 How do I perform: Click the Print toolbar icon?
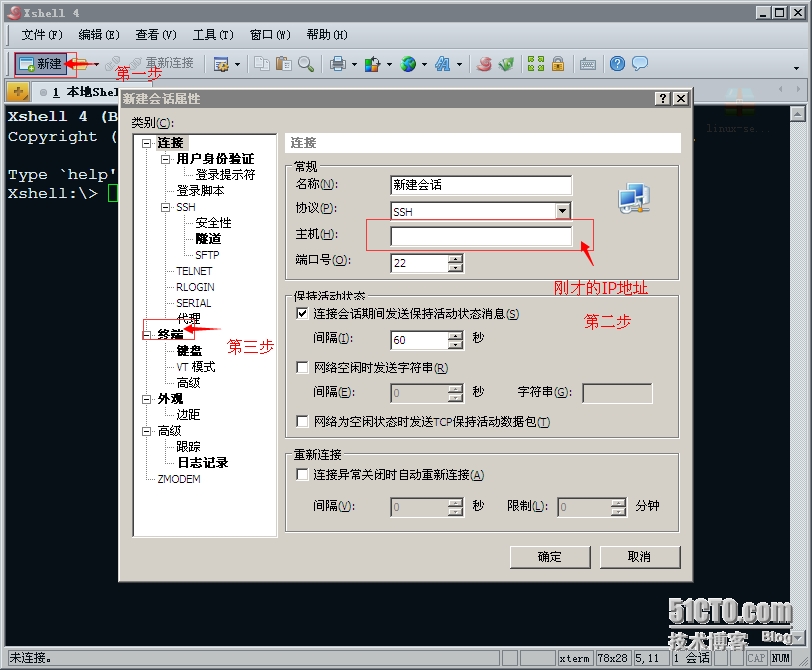pos(338,64)
